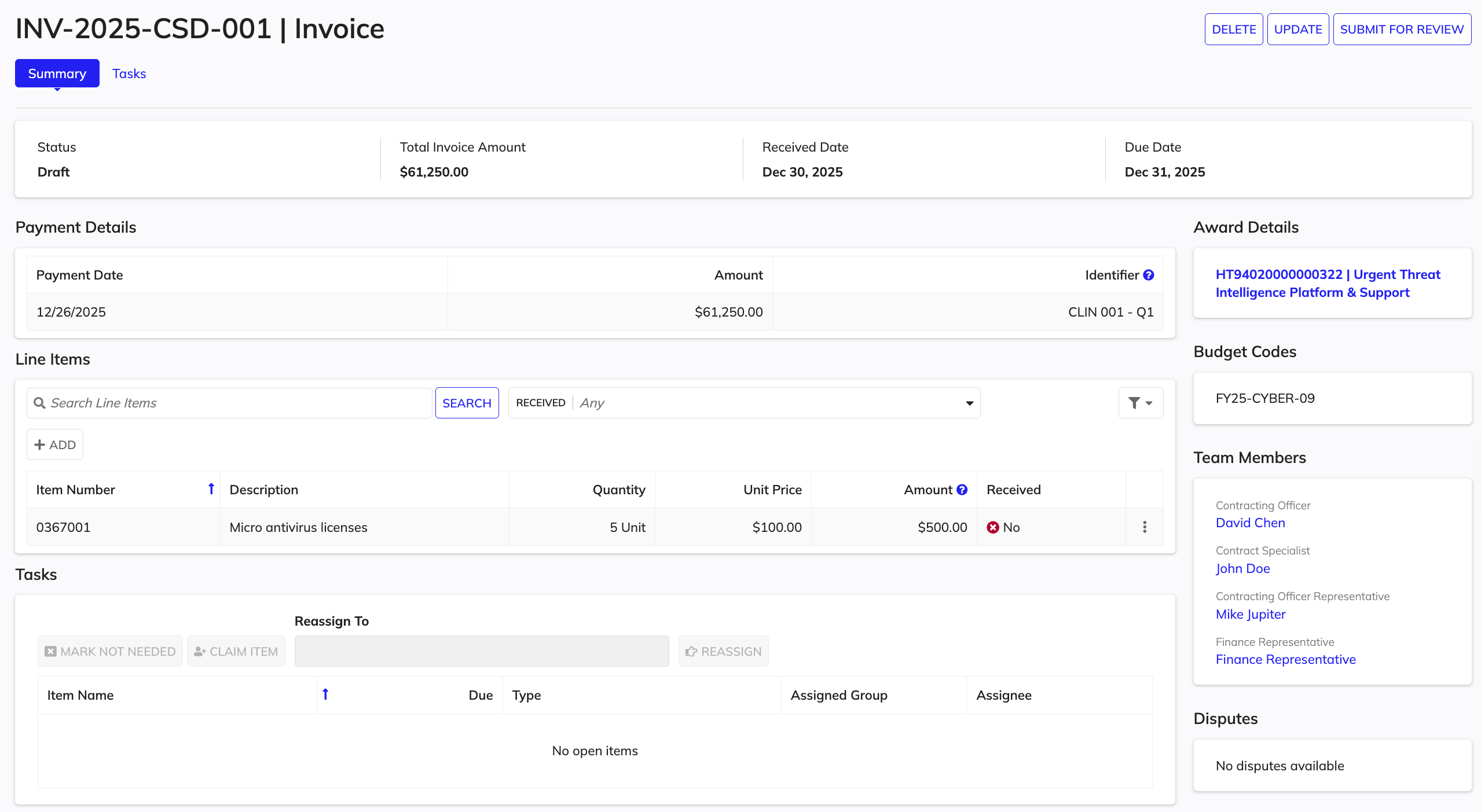
Task: Click the Identifier help question-mark icon
Action: tap(1149, 275)
